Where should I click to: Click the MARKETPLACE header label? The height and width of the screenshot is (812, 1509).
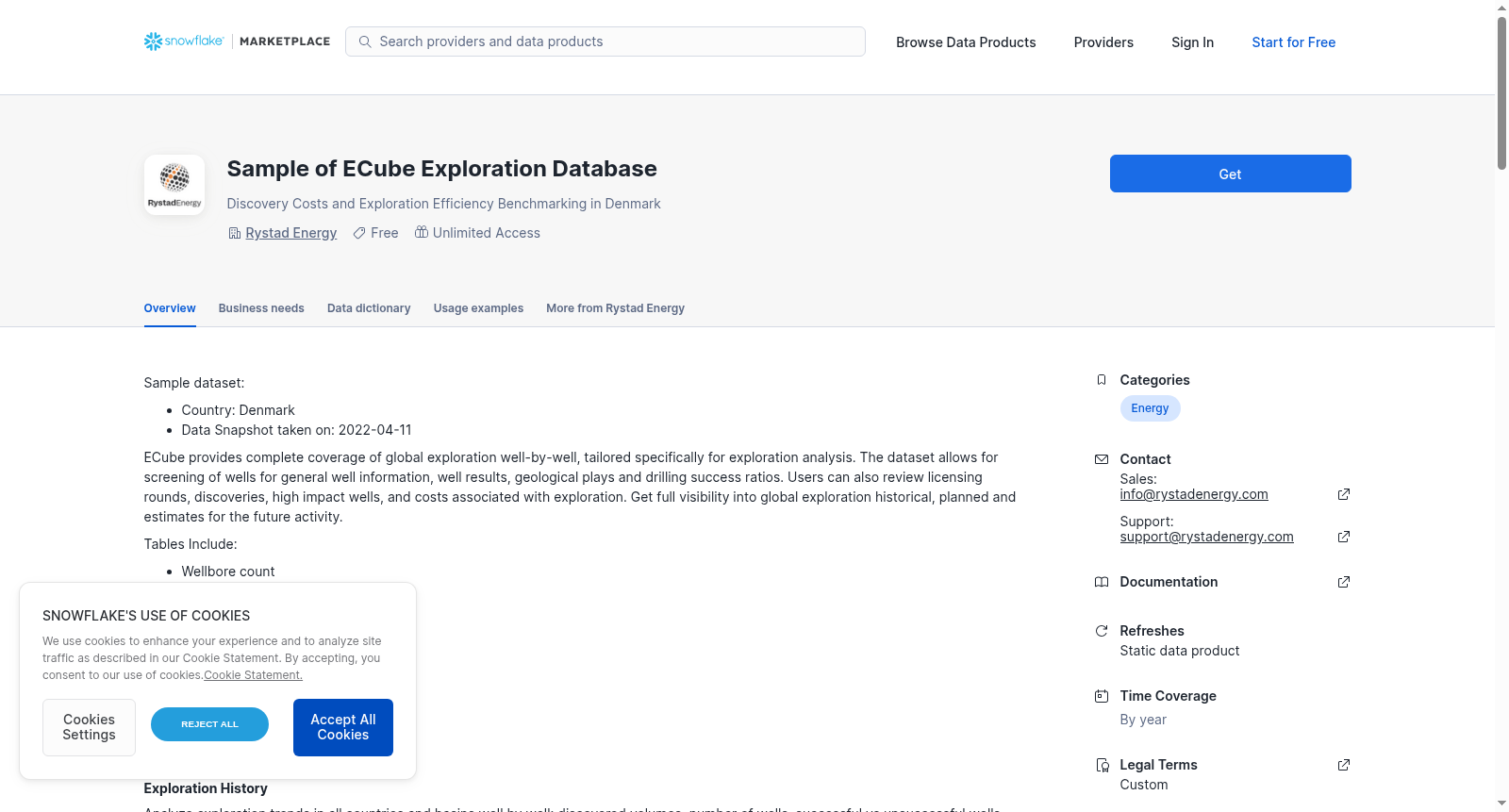coord(285,41)
